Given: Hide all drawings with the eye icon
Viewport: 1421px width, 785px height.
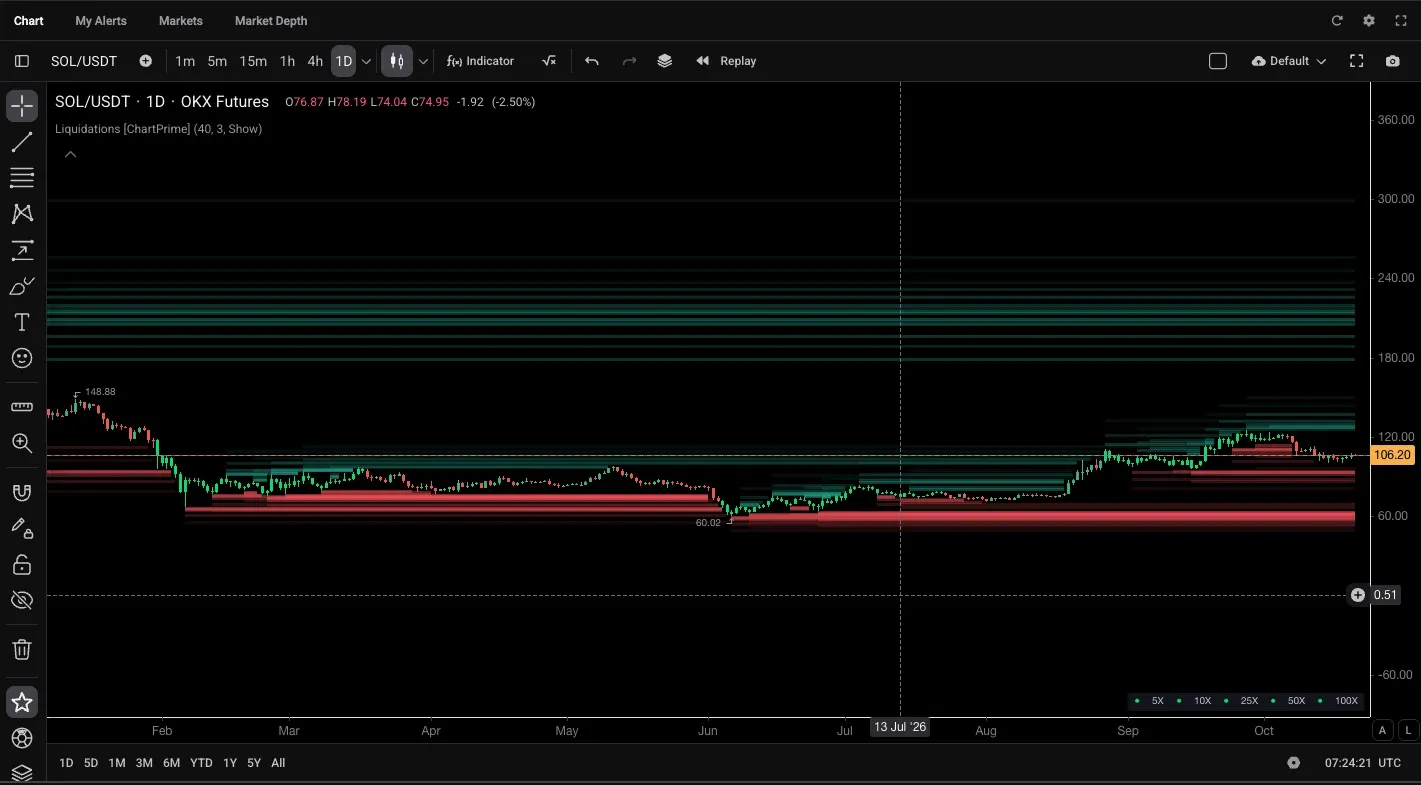Looking at the screenshot, I should coord(22,601).
